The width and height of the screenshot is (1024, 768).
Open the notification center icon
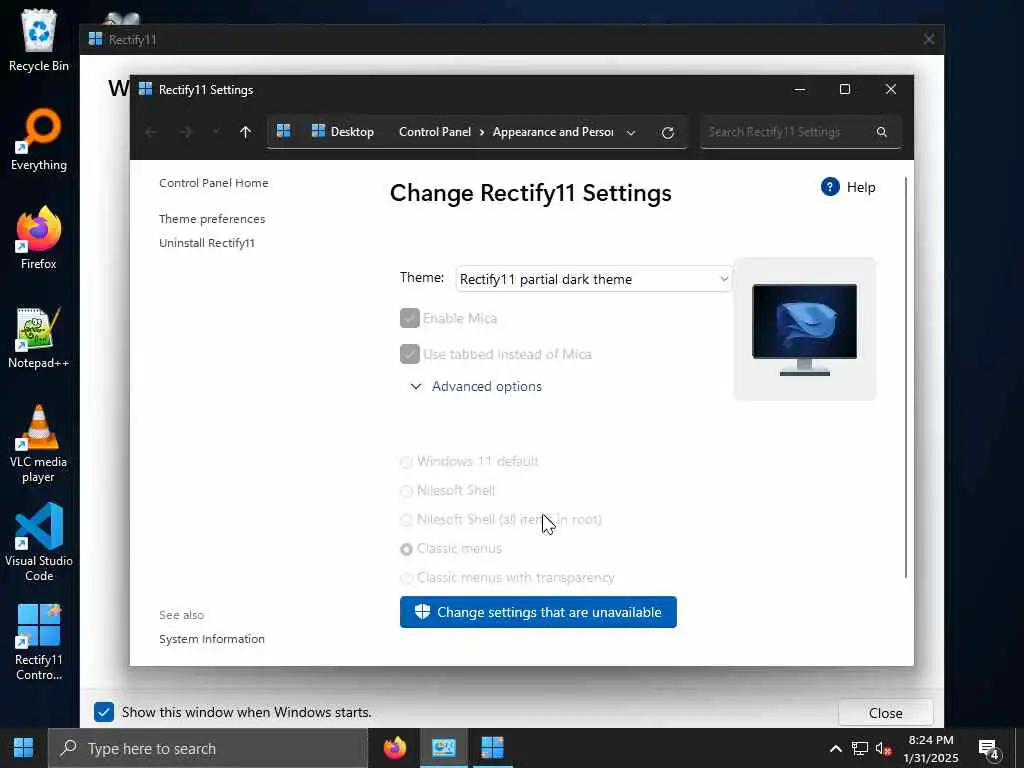[990, 749]
